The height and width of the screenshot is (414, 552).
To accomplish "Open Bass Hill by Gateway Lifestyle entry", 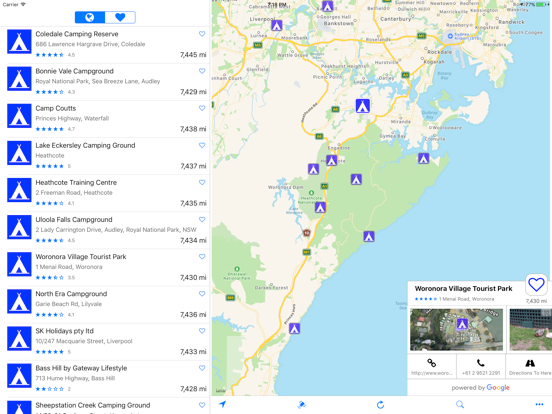I will pyautogui.click(x=105, y=379).
